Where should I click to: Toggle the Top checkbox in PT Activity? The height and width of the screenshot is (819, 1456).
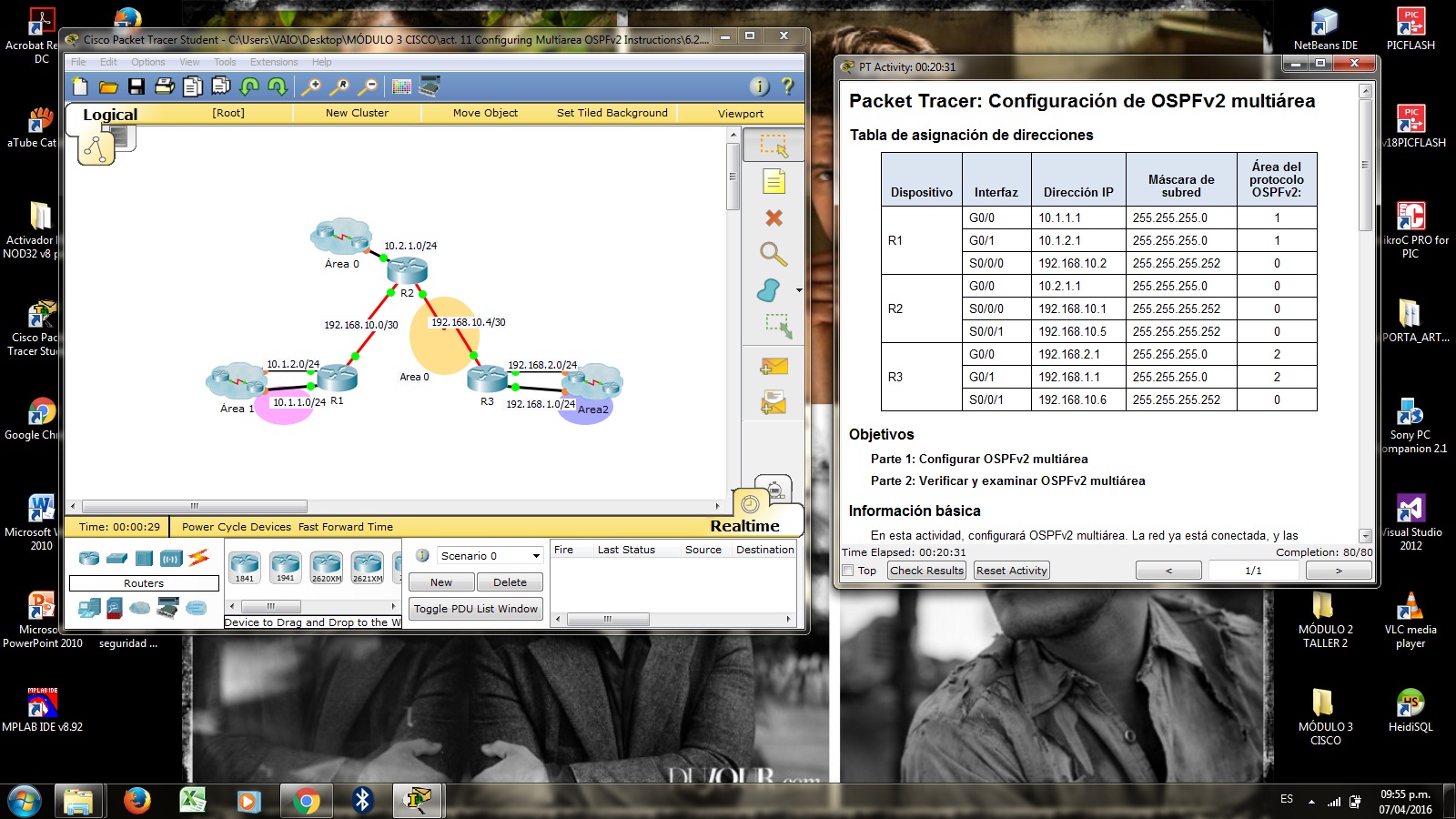click(848, 571)
